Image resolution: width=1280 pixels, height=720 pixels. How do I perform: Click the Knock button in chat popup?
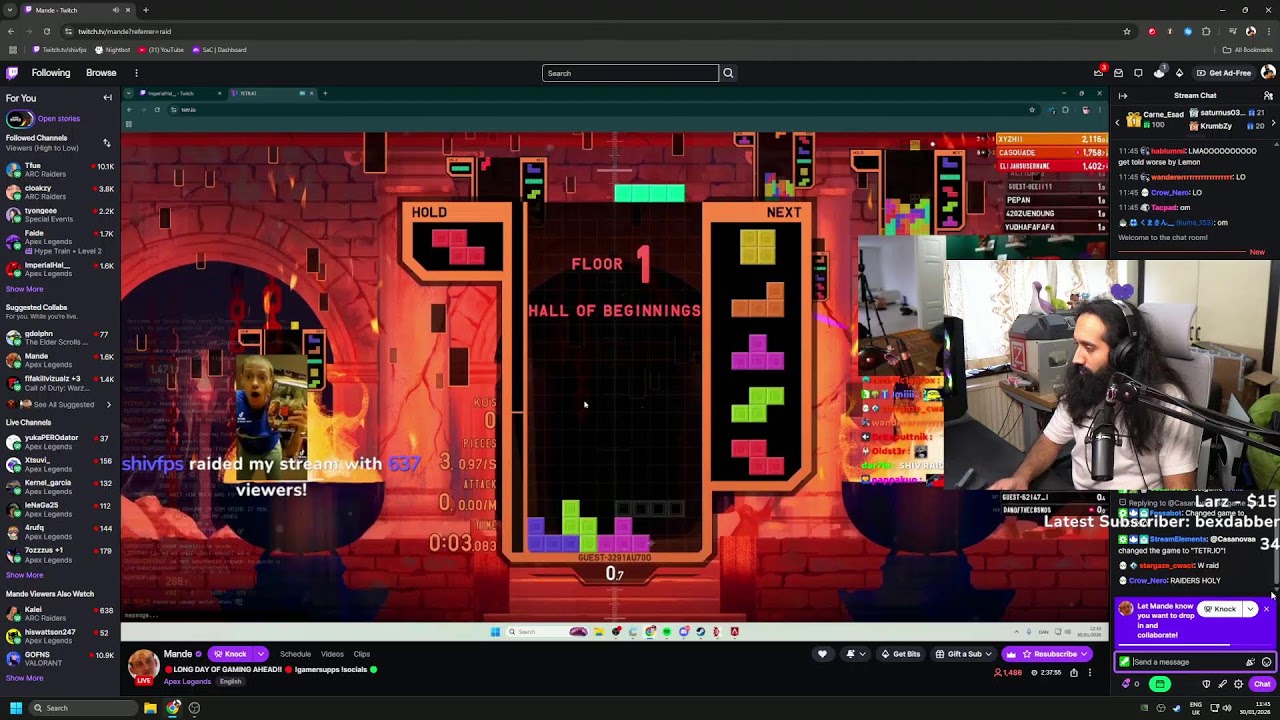coord(1219,609)
